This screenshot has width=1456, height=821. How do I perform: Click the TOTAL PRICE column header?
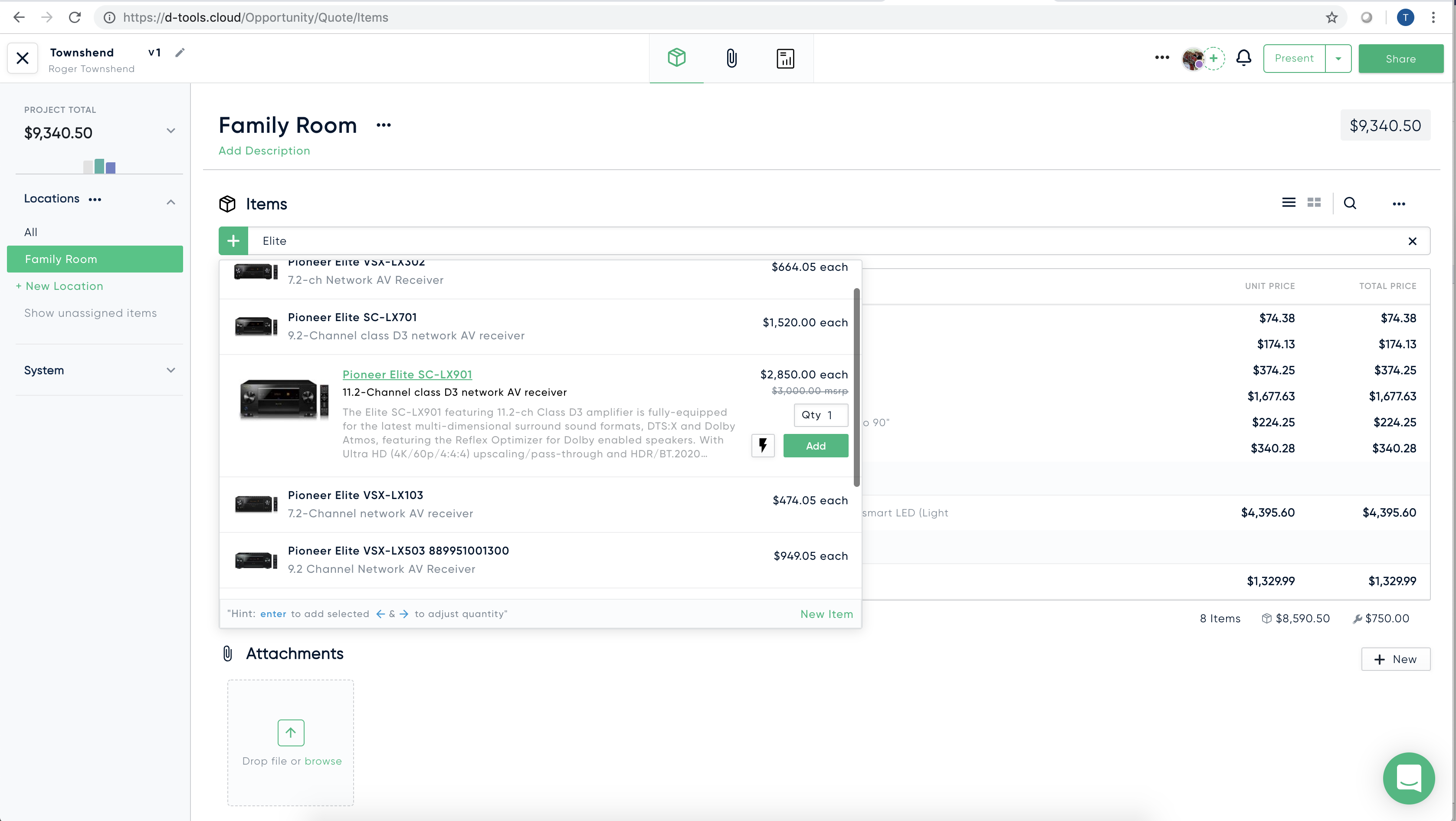[1388, 286]
